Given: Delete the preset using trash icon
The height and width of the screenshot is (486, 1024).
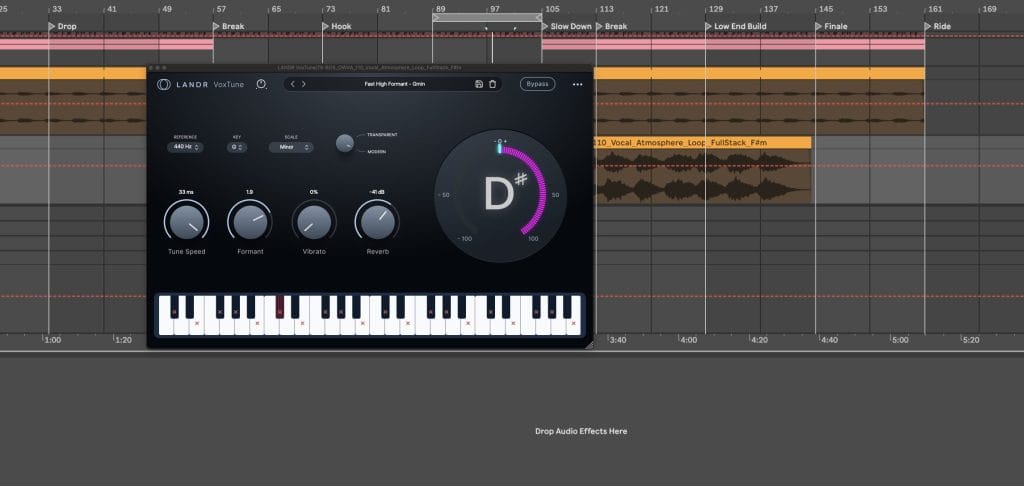Looking at the screenshot, I should (492, 84).
